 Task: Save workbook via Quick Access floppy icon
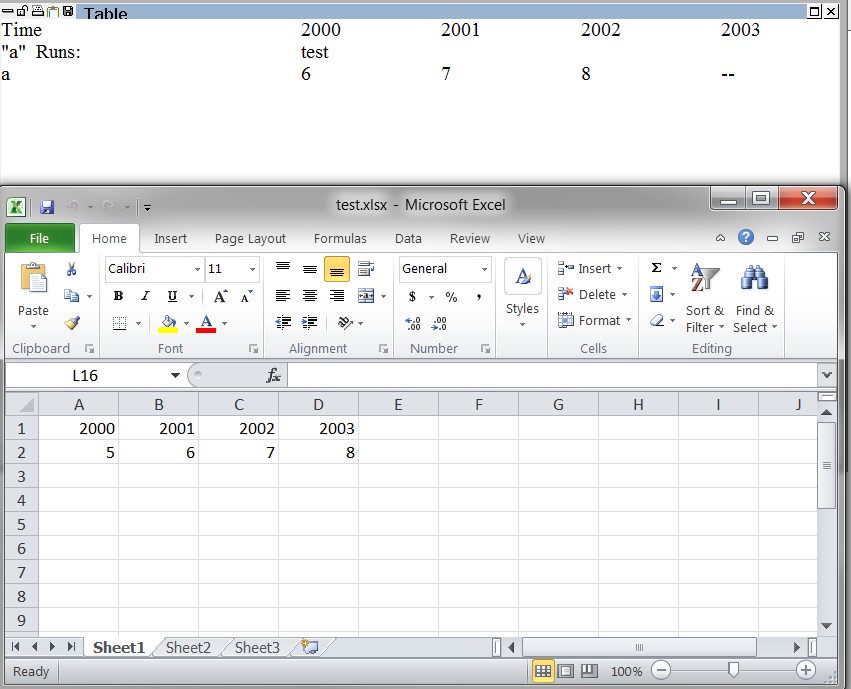(x=47, y=207)
